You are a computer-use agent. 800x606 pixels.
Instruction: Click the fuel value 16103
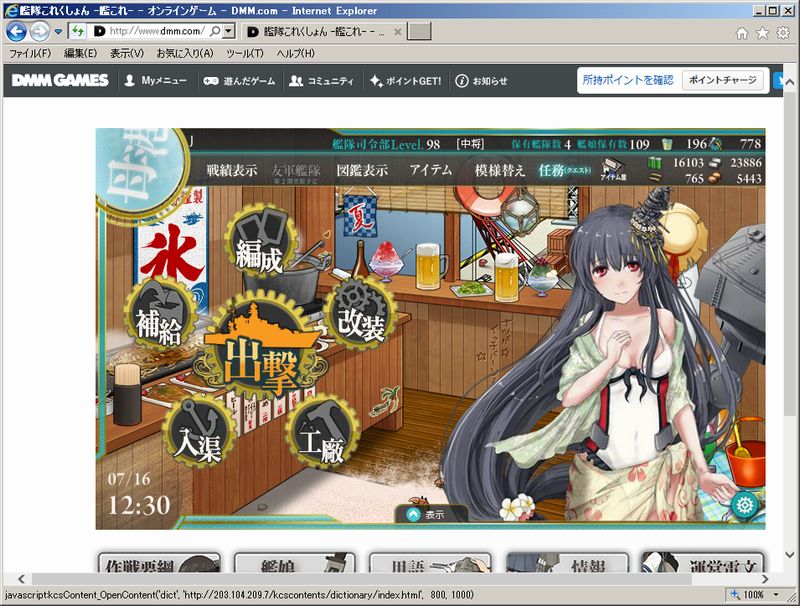[x=688, y=163]
